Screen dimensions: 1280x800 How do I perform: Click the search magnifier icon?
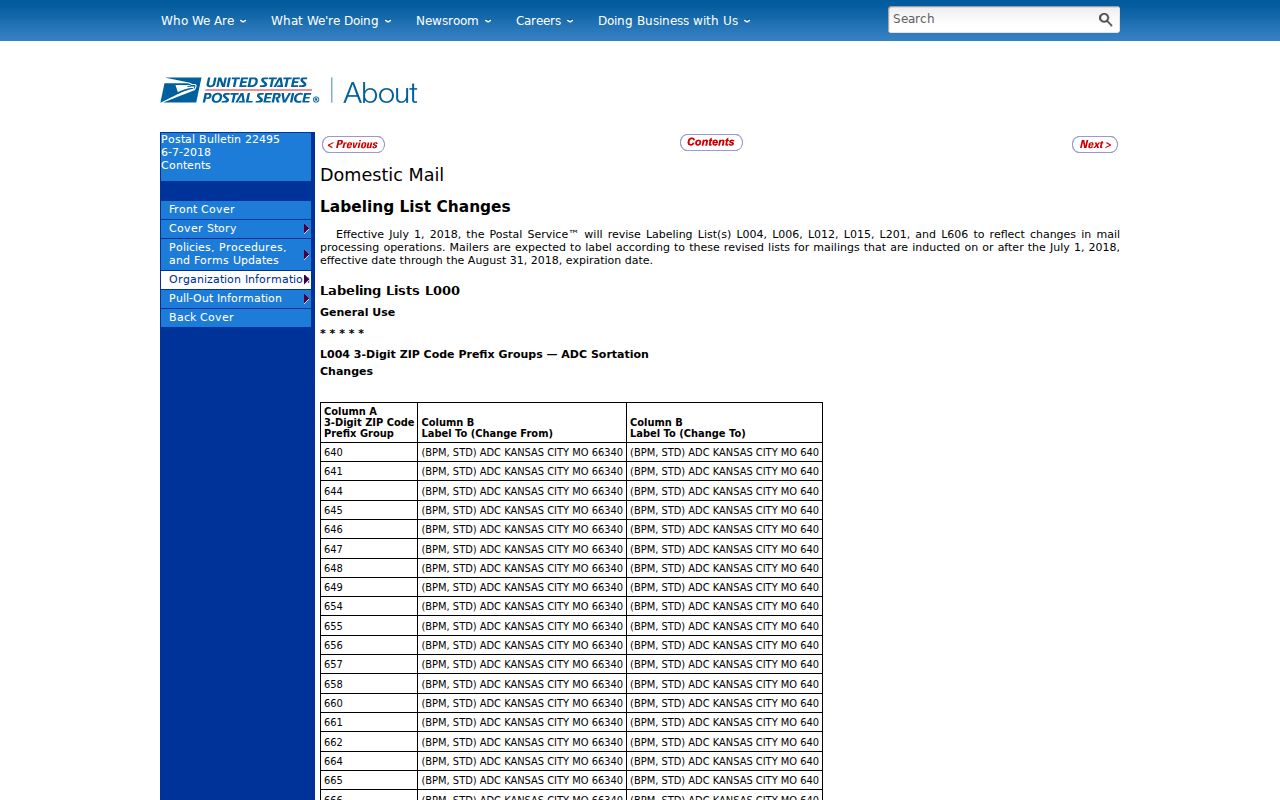pyautogui.click(x=1105, y=20)
